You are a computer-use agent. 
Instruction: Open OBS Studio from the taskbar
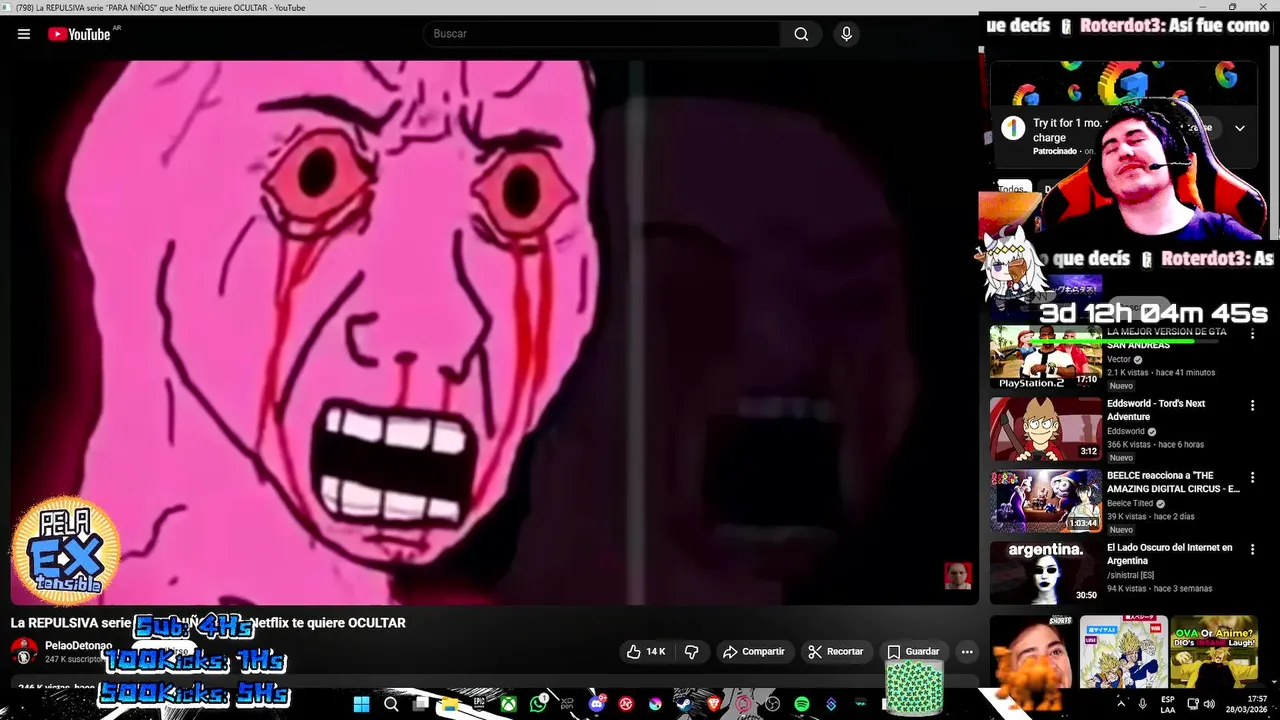[x=771, y=704]
